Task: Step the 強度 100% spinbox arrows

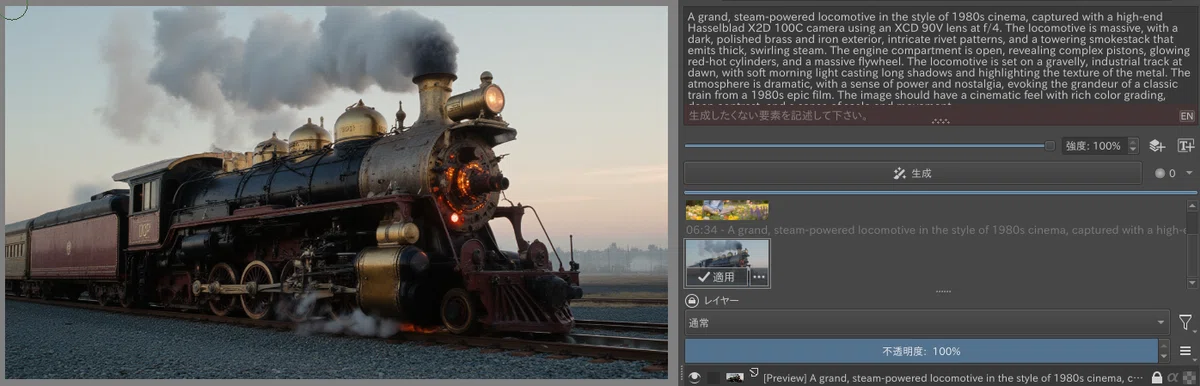Action: pos(1133,146)
